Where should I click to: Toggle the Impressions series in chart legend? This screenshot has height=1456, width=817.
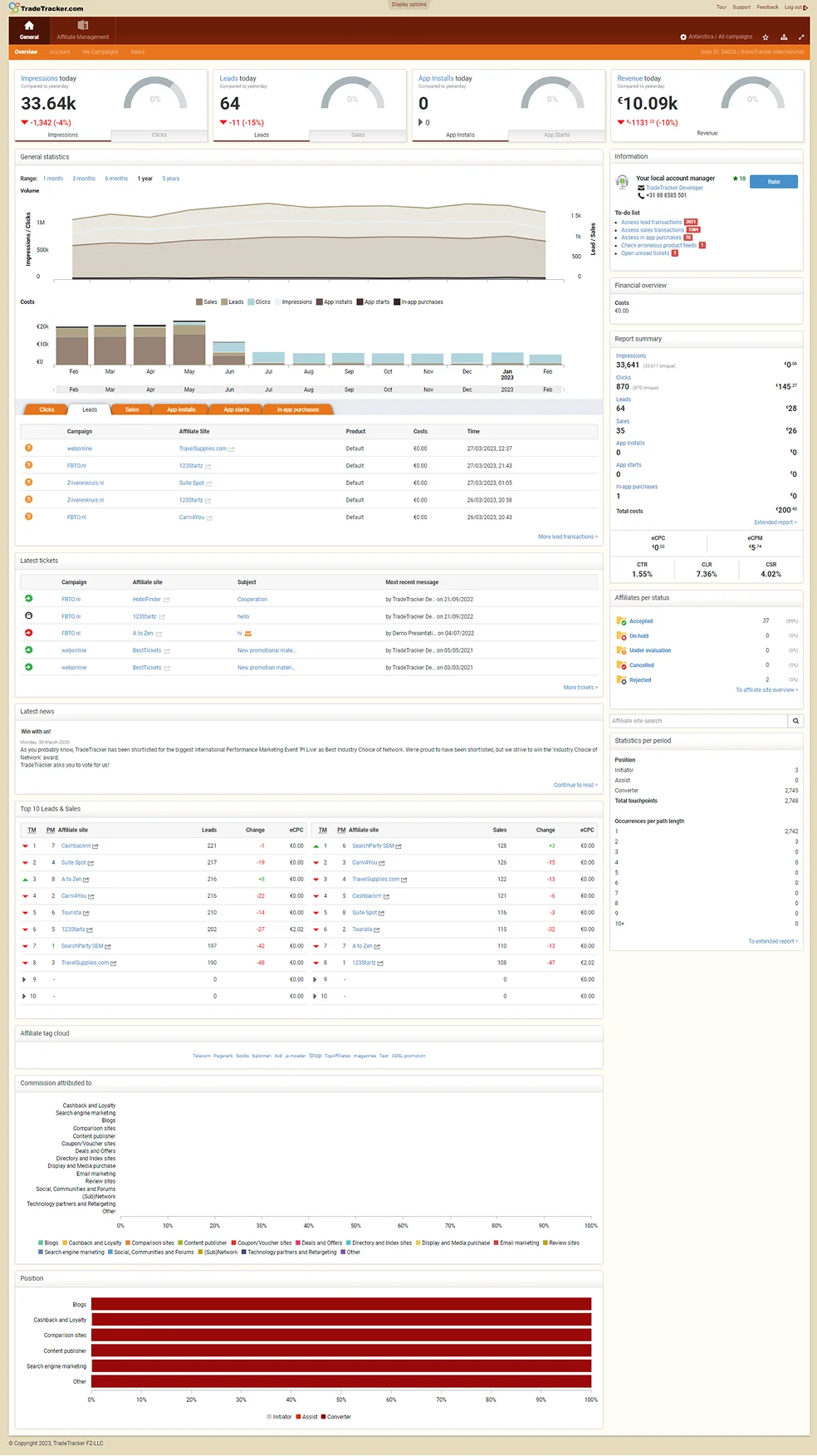pyautogui.click(x=293, y=302)
